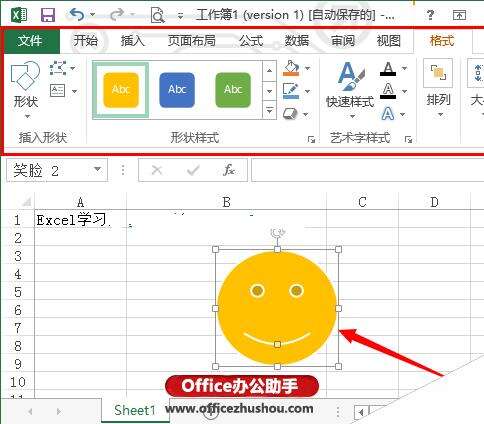The width and height of the screenshot is (484, 424).
Task: Switch to the 开始 tab
Action: pos(86,41)
